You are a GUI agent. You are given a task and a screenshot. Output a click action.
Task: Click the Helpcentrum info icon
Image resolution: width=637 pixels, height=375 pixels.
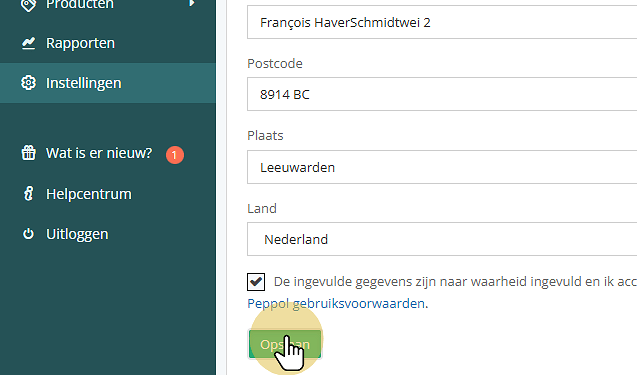28,194
